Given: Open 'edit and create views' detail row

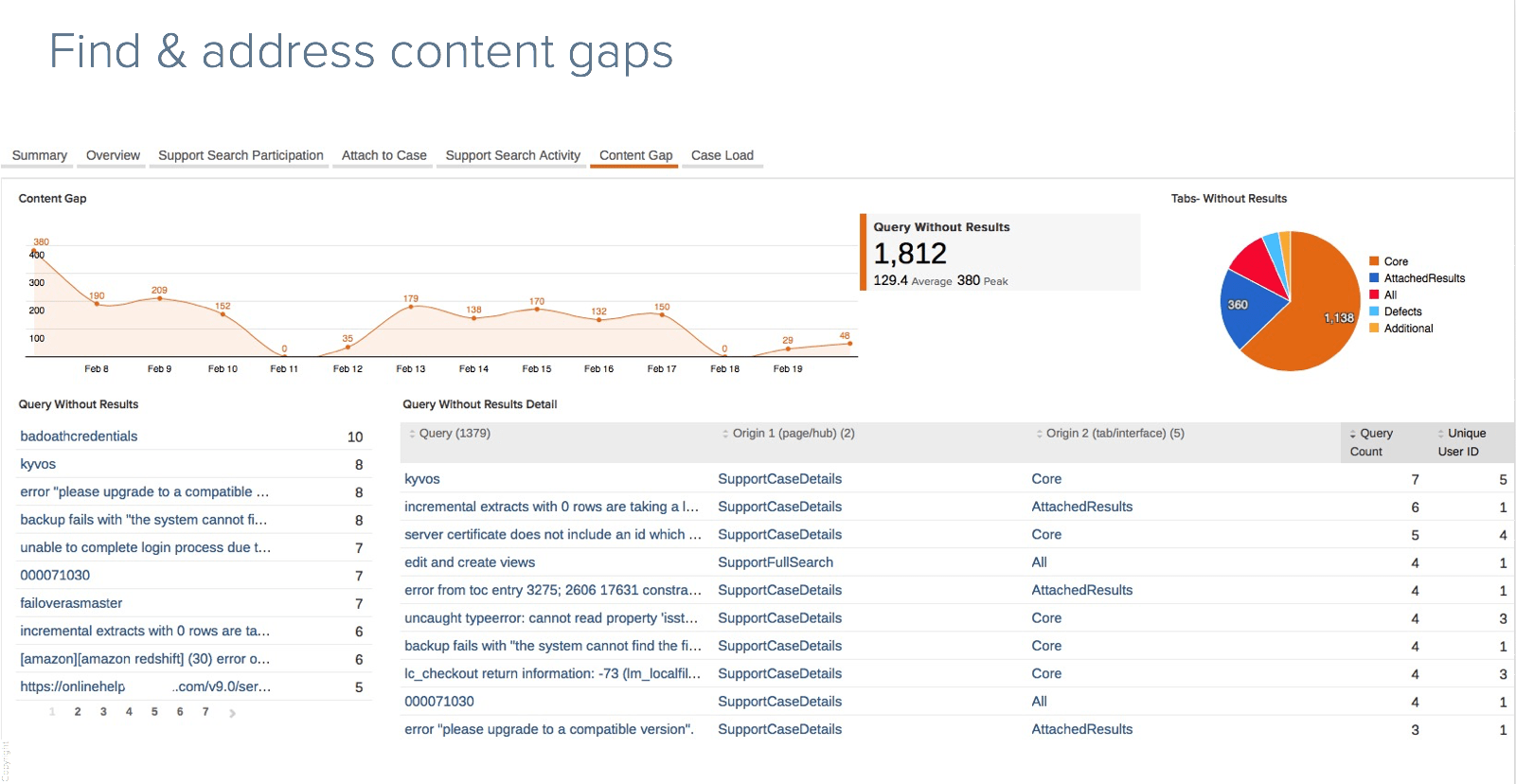Looking at the screenshot, I should point(470,562).
